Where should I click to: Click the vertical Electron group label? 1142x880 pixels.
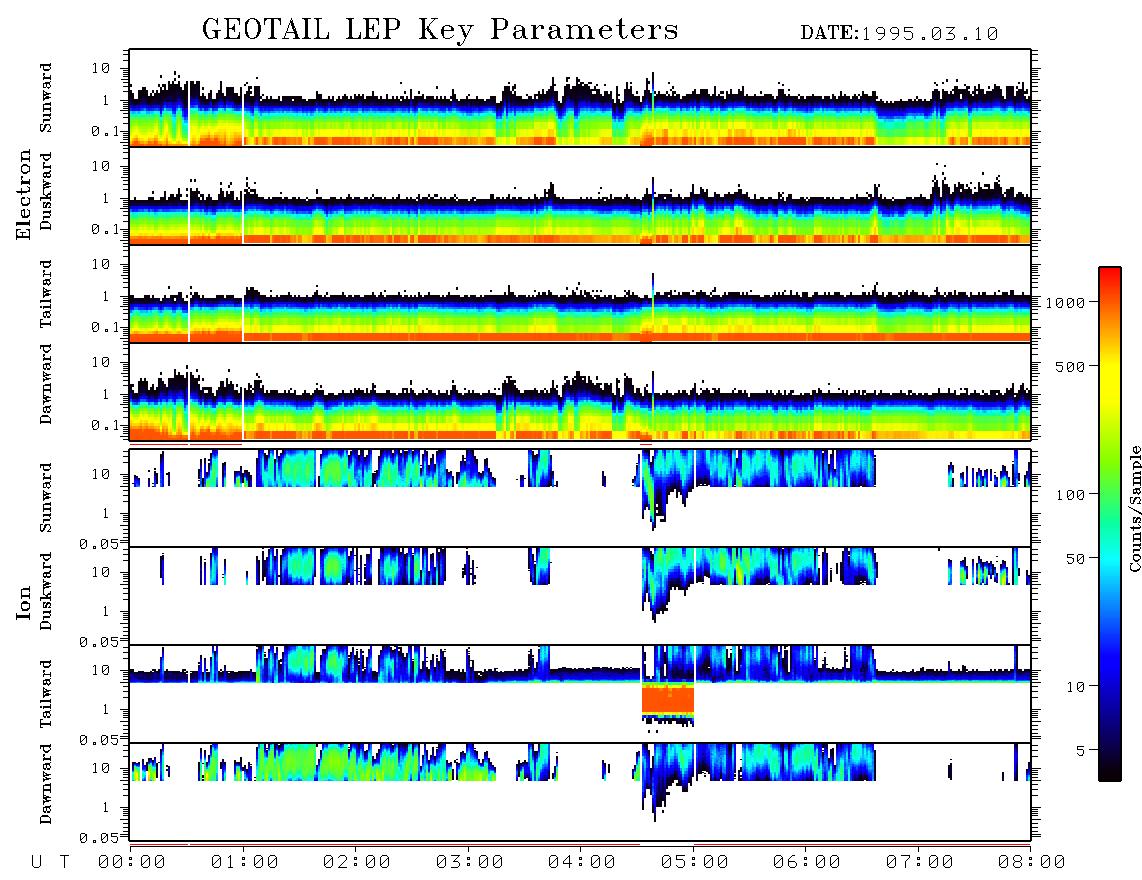(23, 195)
